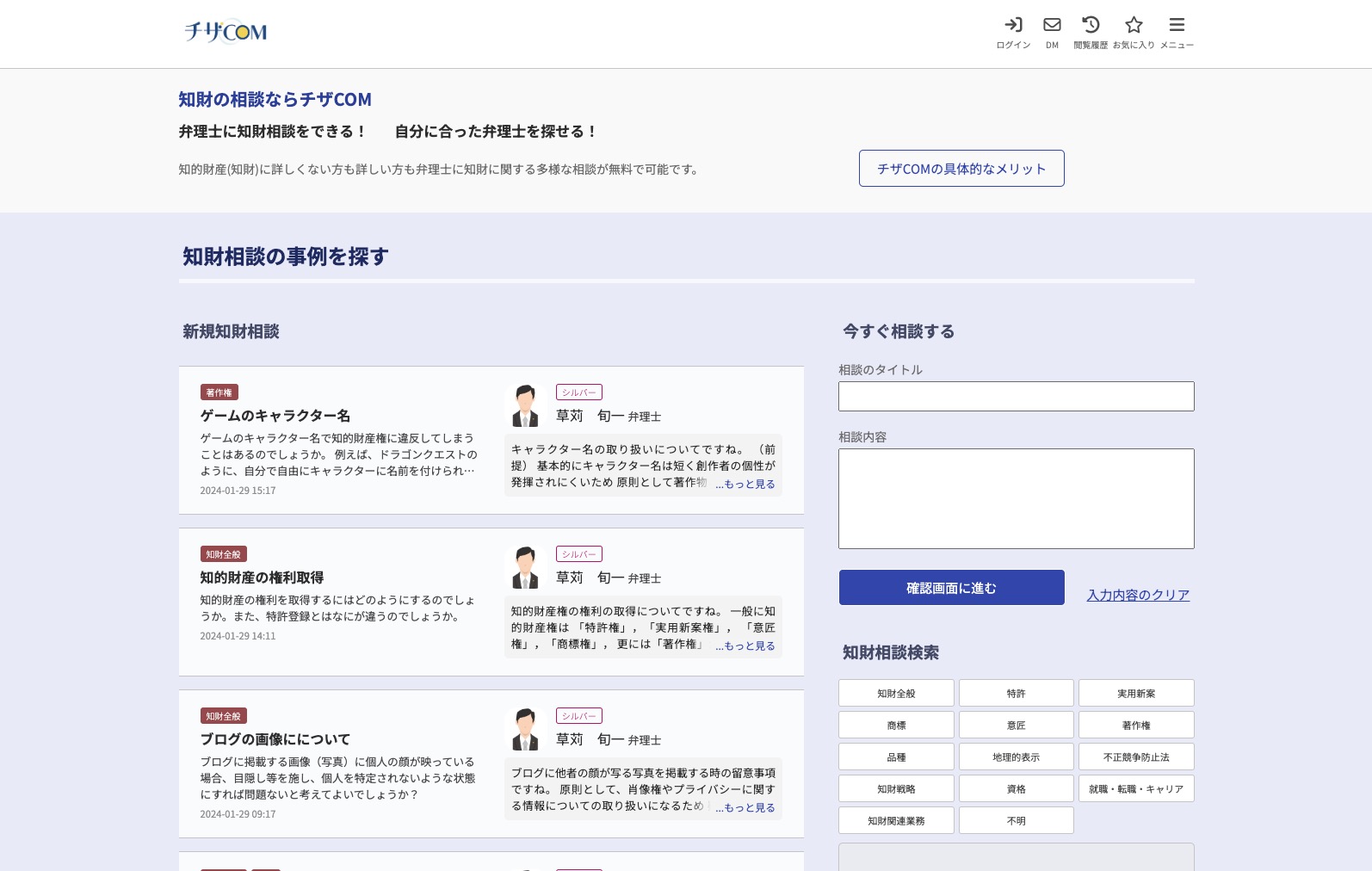
Task: Select the 著作権 search category button
Action: [x=1136, y=726]
